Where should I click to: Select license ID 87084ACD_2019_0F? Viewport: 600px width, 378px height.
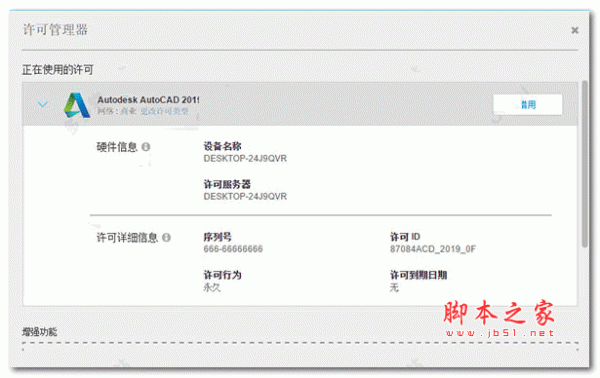(x=433, y=249)
